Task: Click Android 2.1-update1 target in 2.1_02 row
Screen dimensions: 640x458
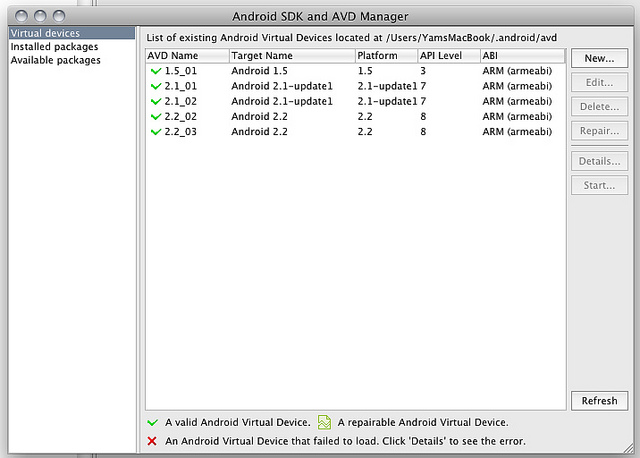Action: 282,101
